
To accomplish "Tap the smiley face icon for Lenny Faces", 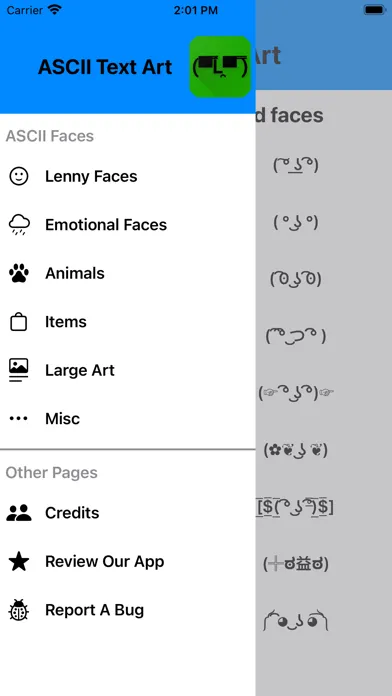I will click(19, 176).
